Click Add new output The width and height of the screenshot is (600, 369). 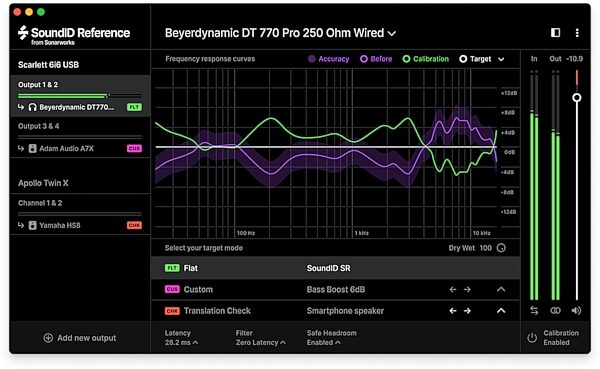click(x=80, y=338)
